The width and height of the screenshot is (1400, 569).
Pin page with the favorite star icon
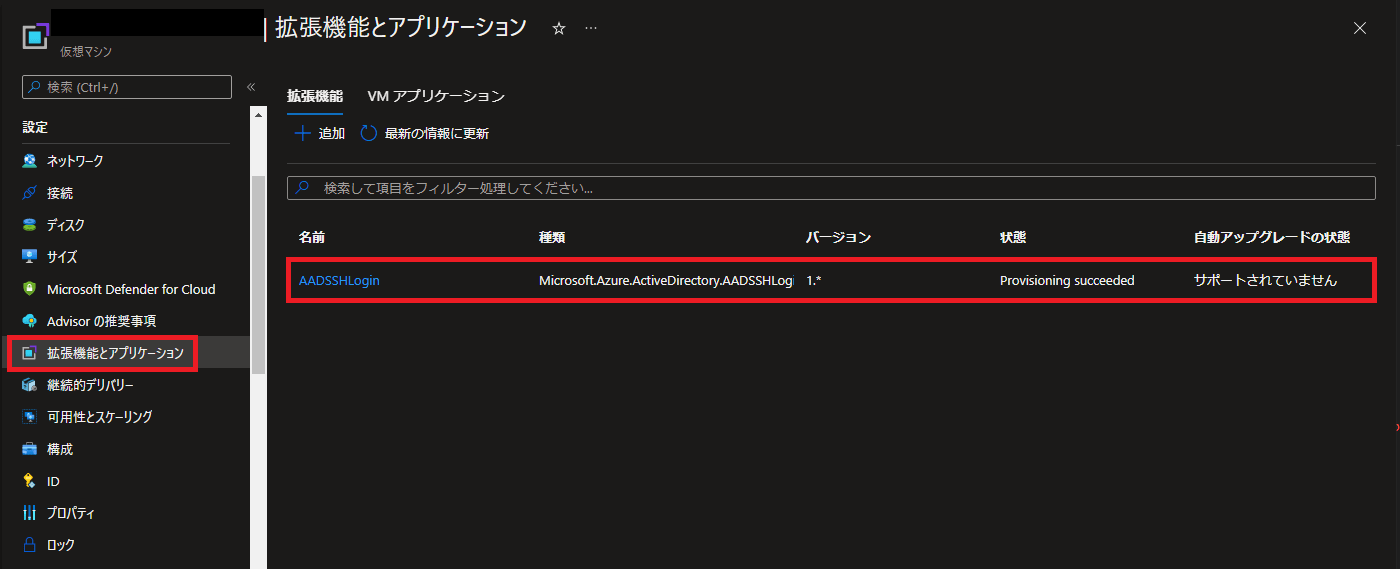(x=559, y=28)
